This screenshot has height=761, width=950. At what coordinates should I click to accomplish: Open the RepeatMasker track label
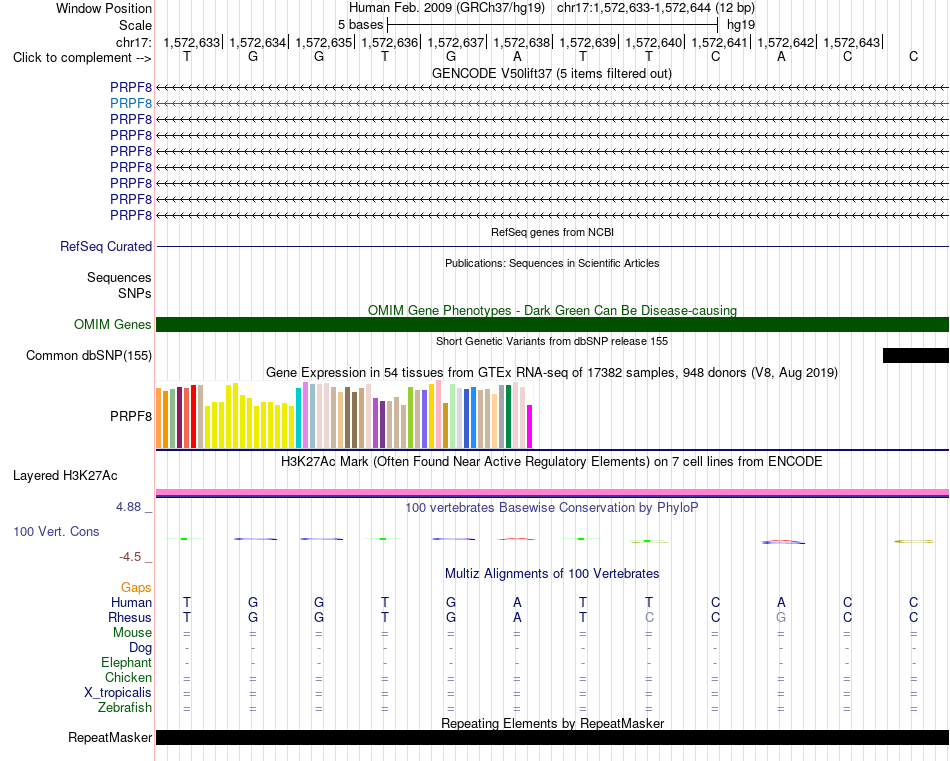point(110,737)
